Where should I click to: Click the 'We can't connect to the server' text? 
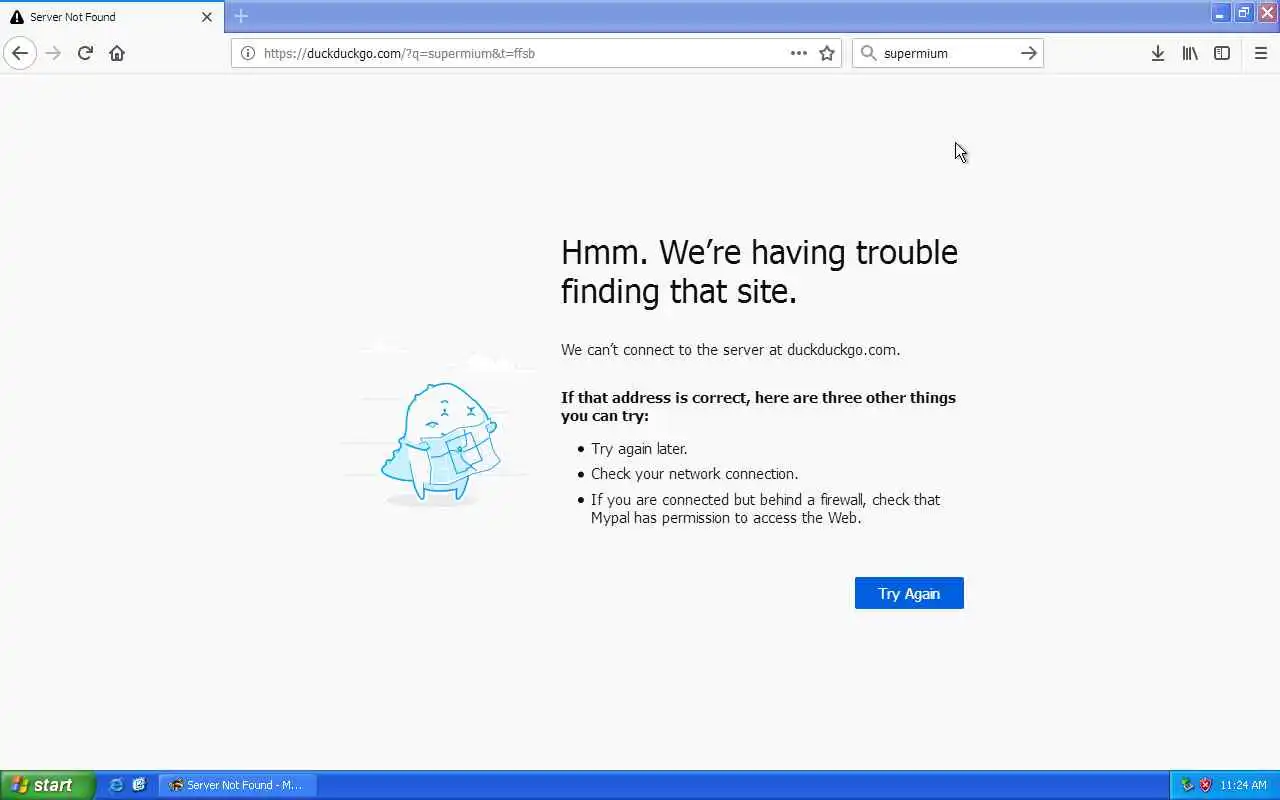click(730, 350)
